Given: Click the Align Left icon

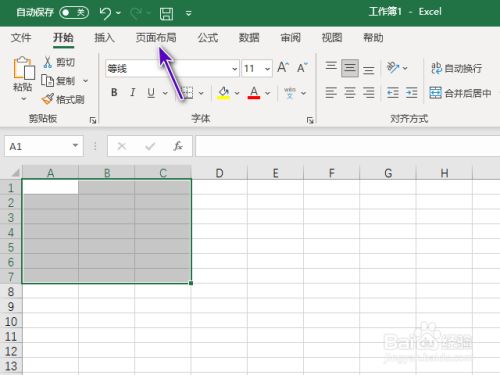Looking at the screenshot, I should pos(331,92).
